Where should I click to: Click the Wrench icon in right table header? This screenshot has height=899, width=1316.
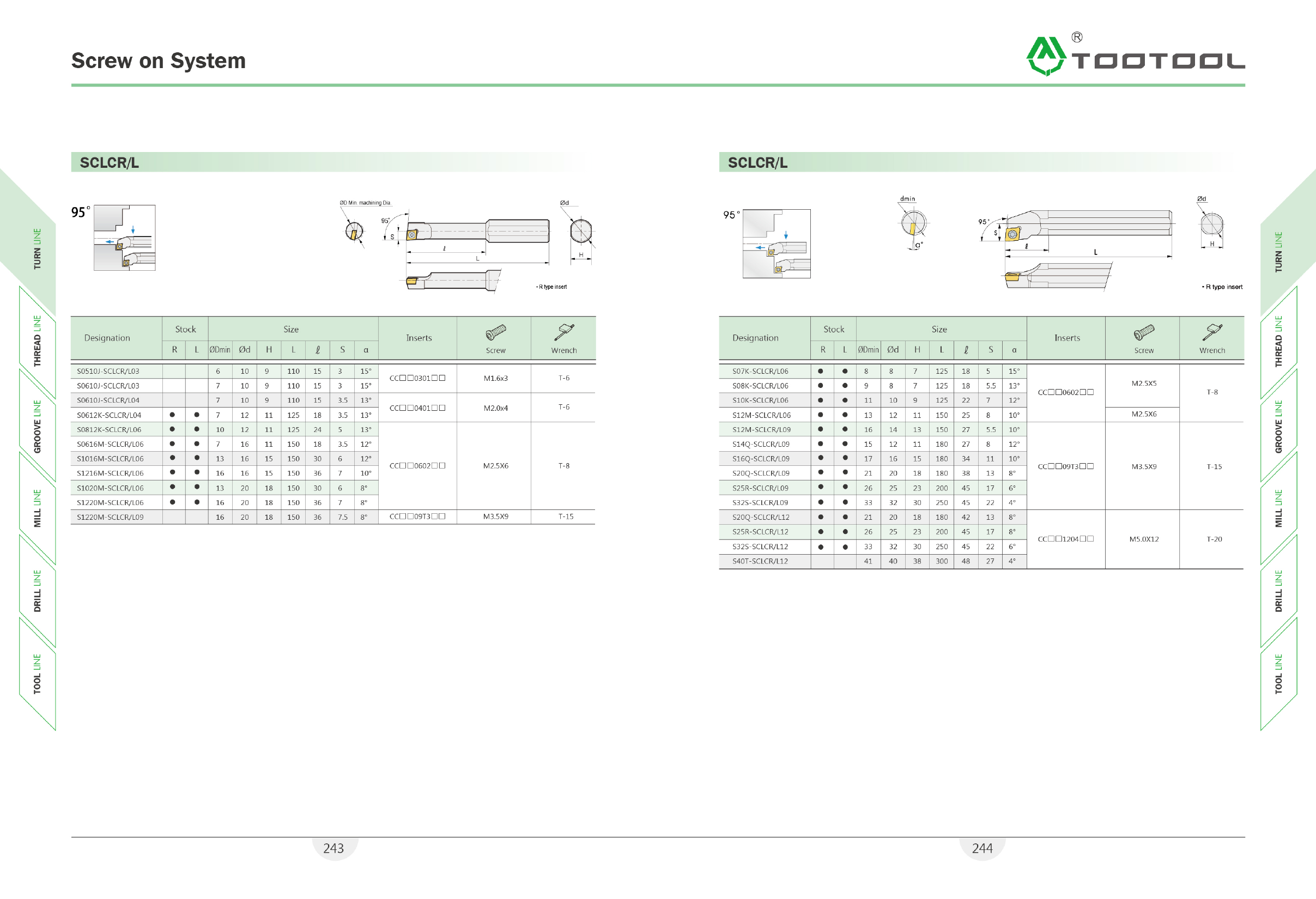(1212, 331)
